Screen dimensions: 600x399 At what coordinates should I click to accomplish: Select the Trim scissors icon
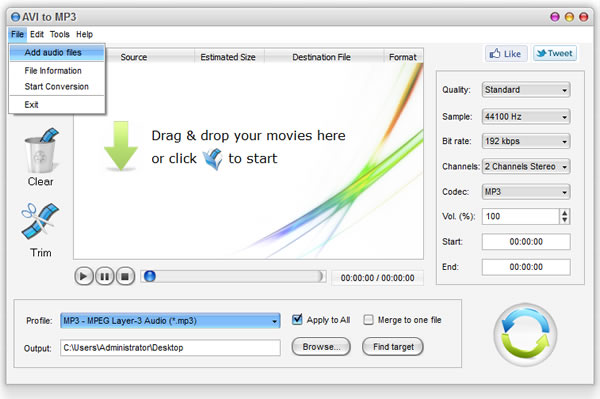40,222
